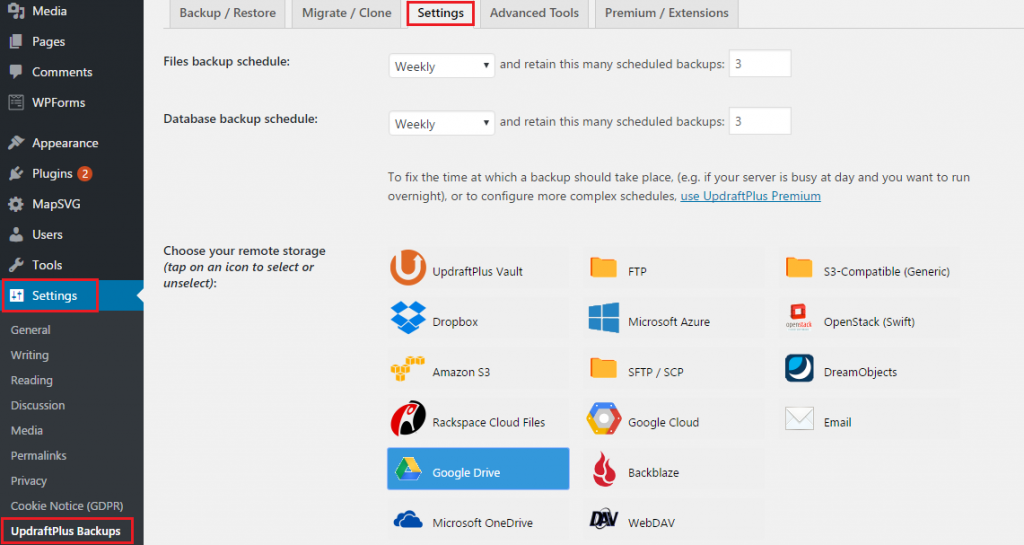1024x545 pixels.
Task: Select the WebDAV icon
Action: tap(603, 519)
